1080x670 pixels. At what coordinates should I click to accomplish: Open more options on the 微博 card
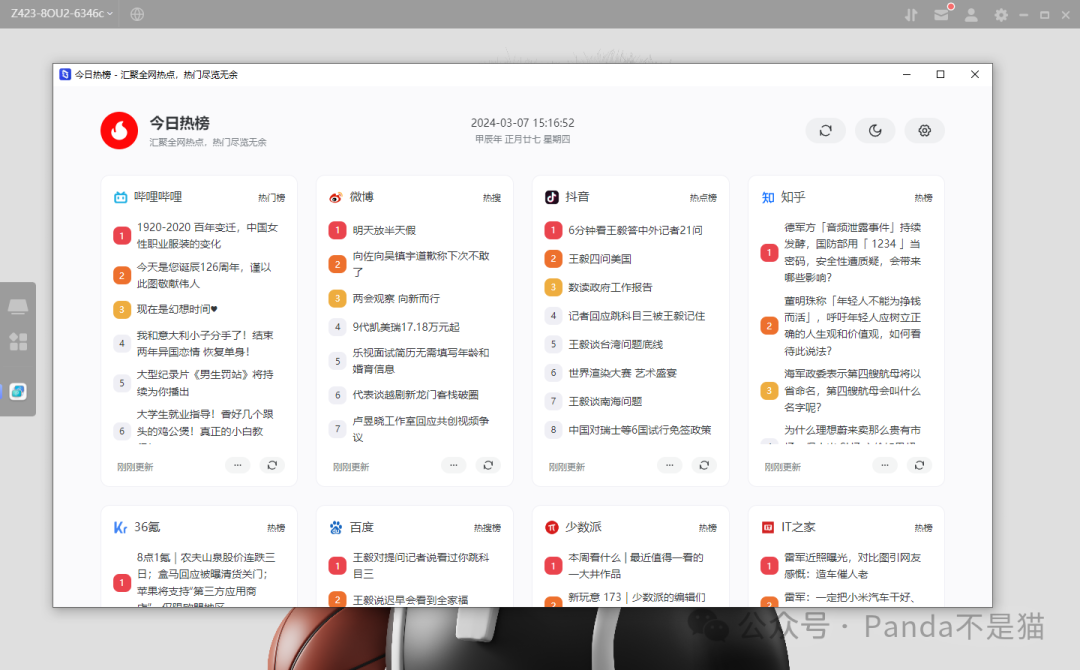pos(453,465)
